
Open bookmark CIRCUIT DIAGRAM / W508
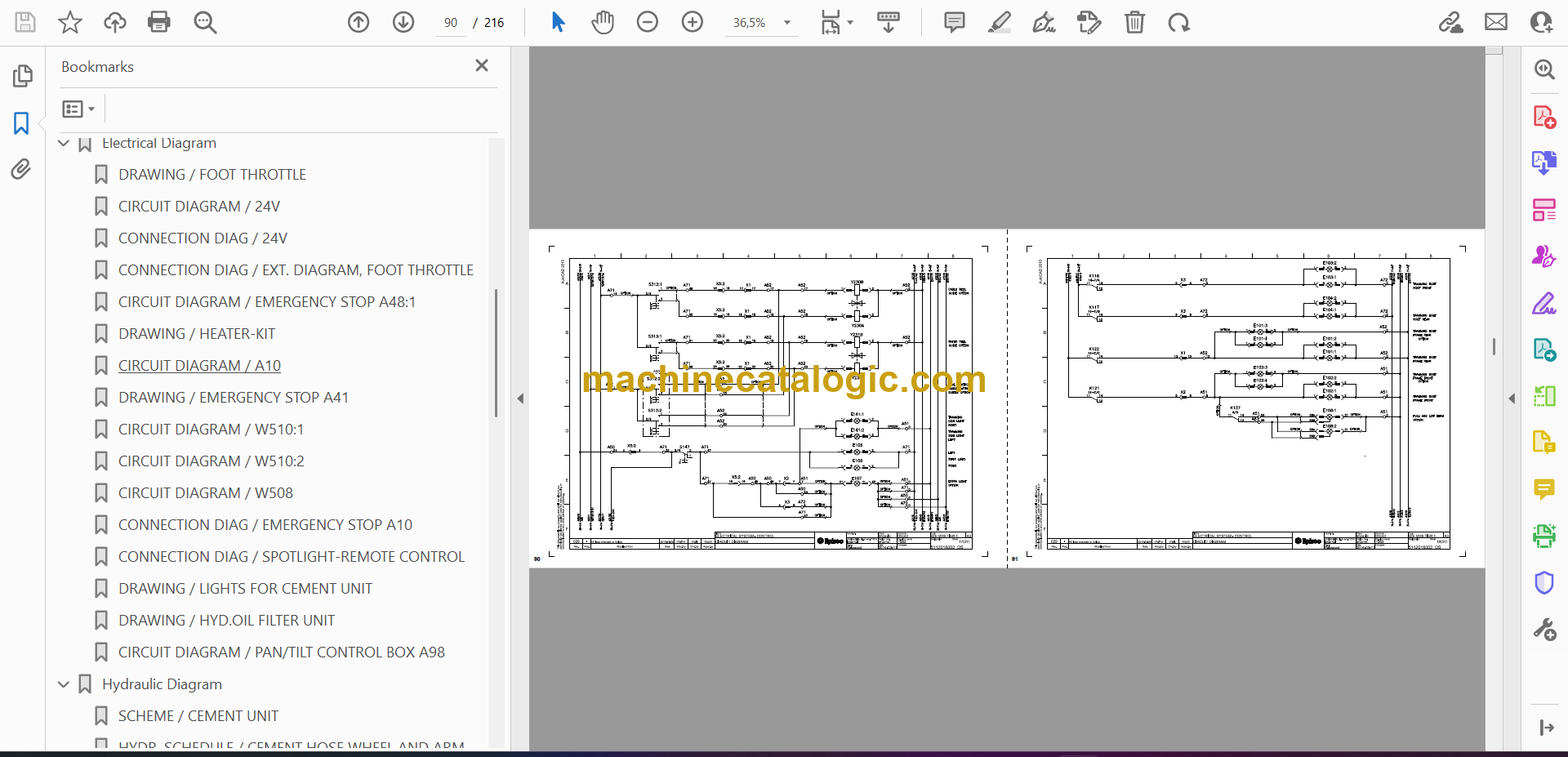pos(206,493)
